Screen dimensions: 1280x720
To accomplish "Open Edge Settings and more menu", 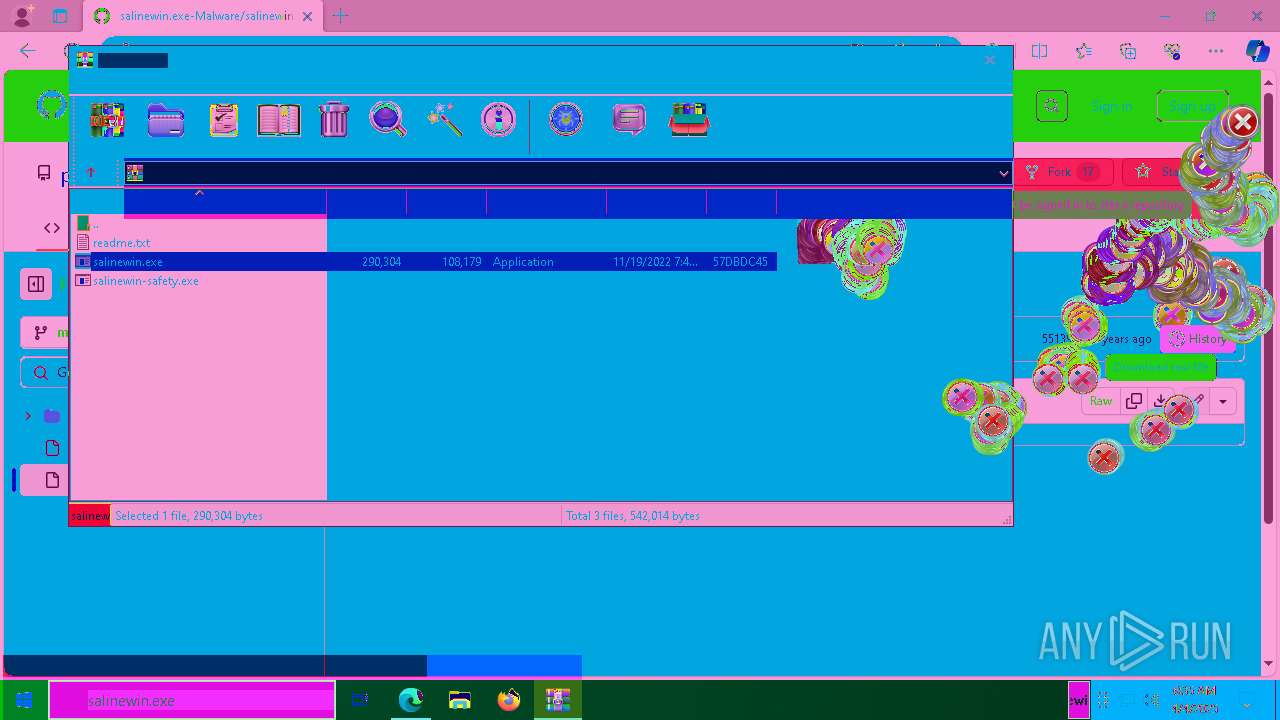I will coord(1216,51).
